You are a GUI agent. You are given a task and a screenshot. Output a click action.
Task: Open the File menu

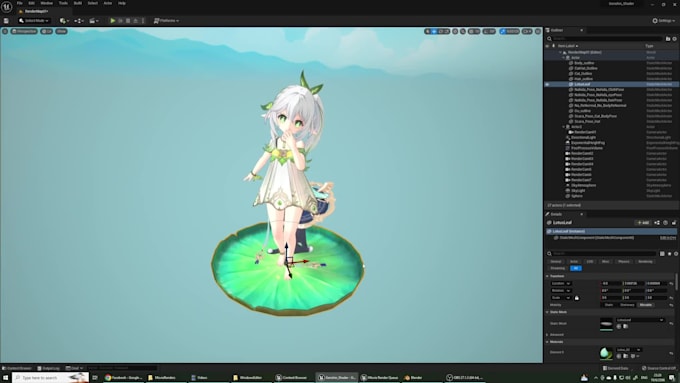point(20,3)
